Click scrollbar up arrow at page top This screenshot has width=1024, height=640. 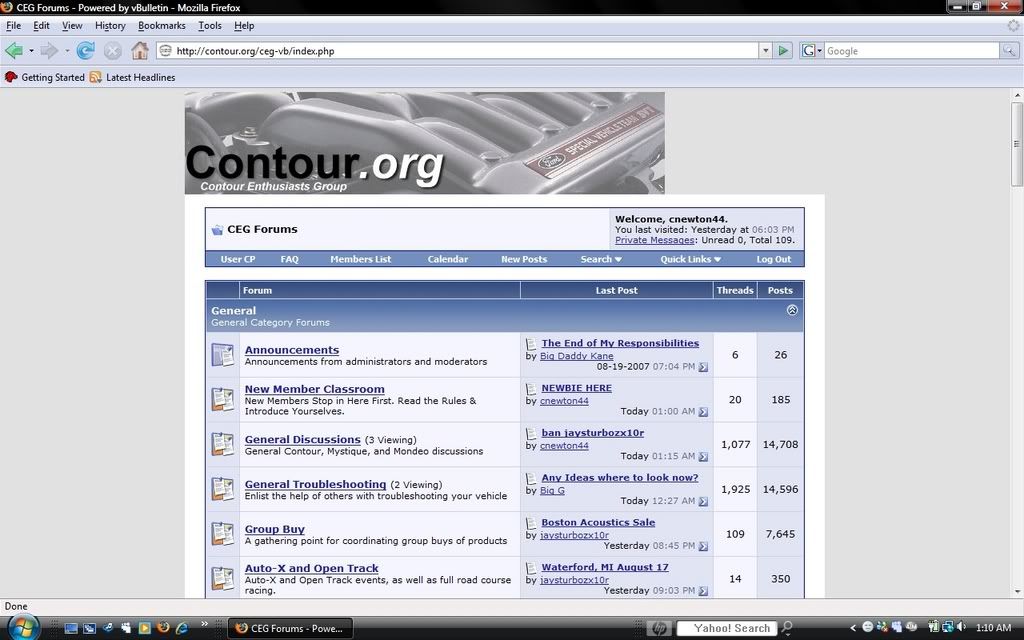(x=1017, y=95)
